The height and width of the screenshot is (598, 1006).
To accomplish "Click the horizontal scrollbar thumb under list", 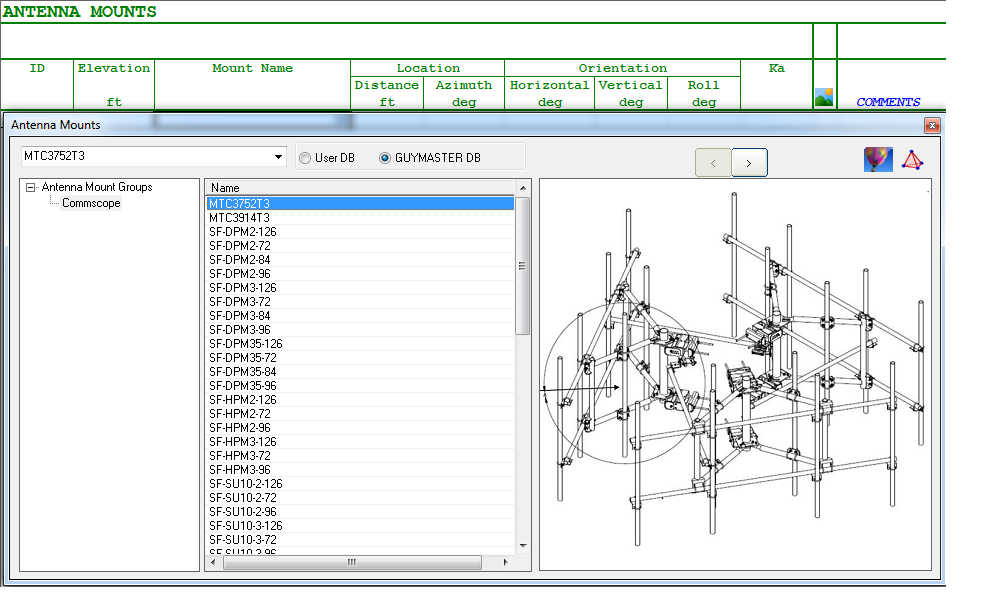I will point(352,563).
